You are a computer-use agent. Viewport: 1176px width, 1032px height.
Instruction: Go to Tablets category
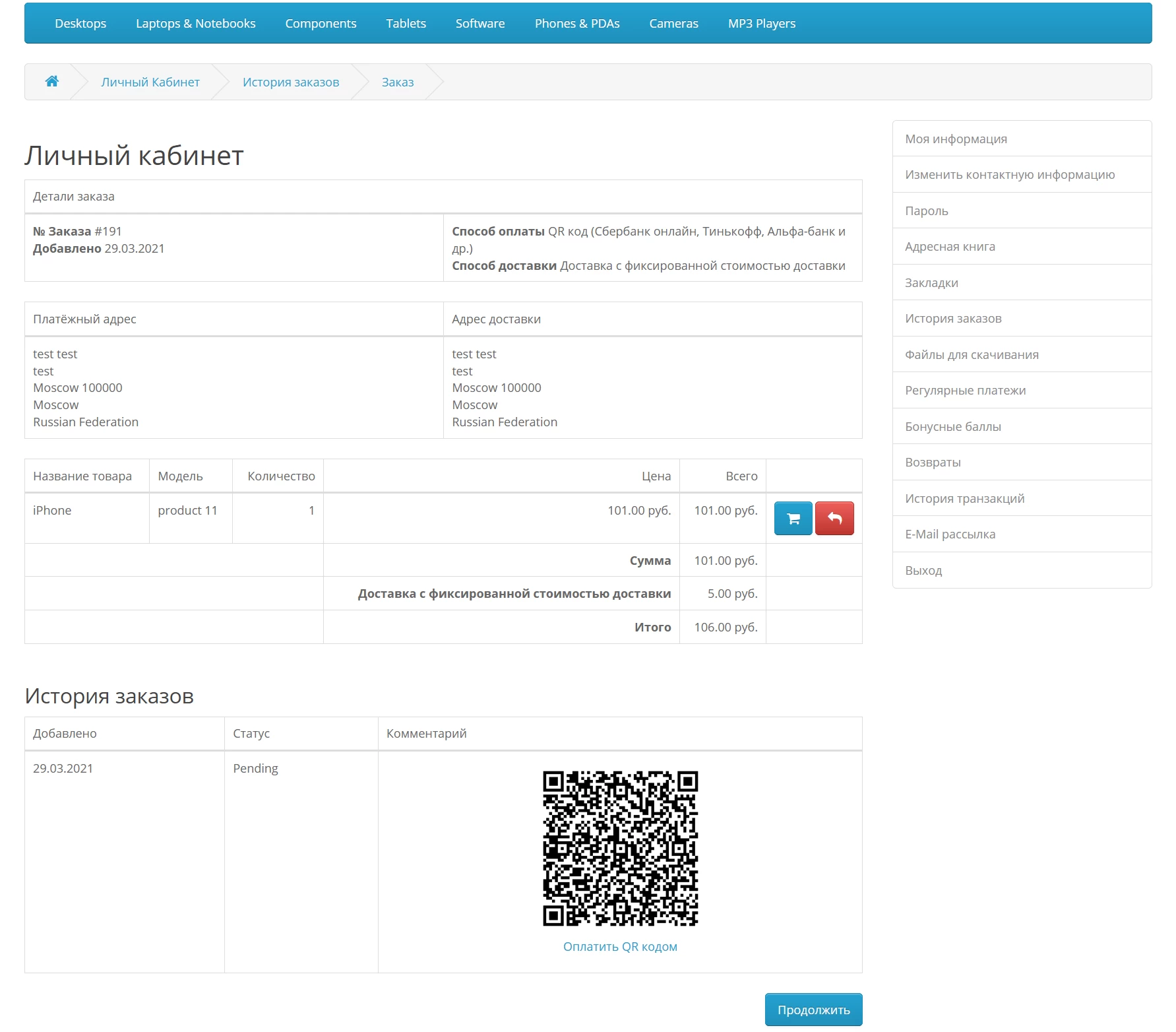[406, 24]
